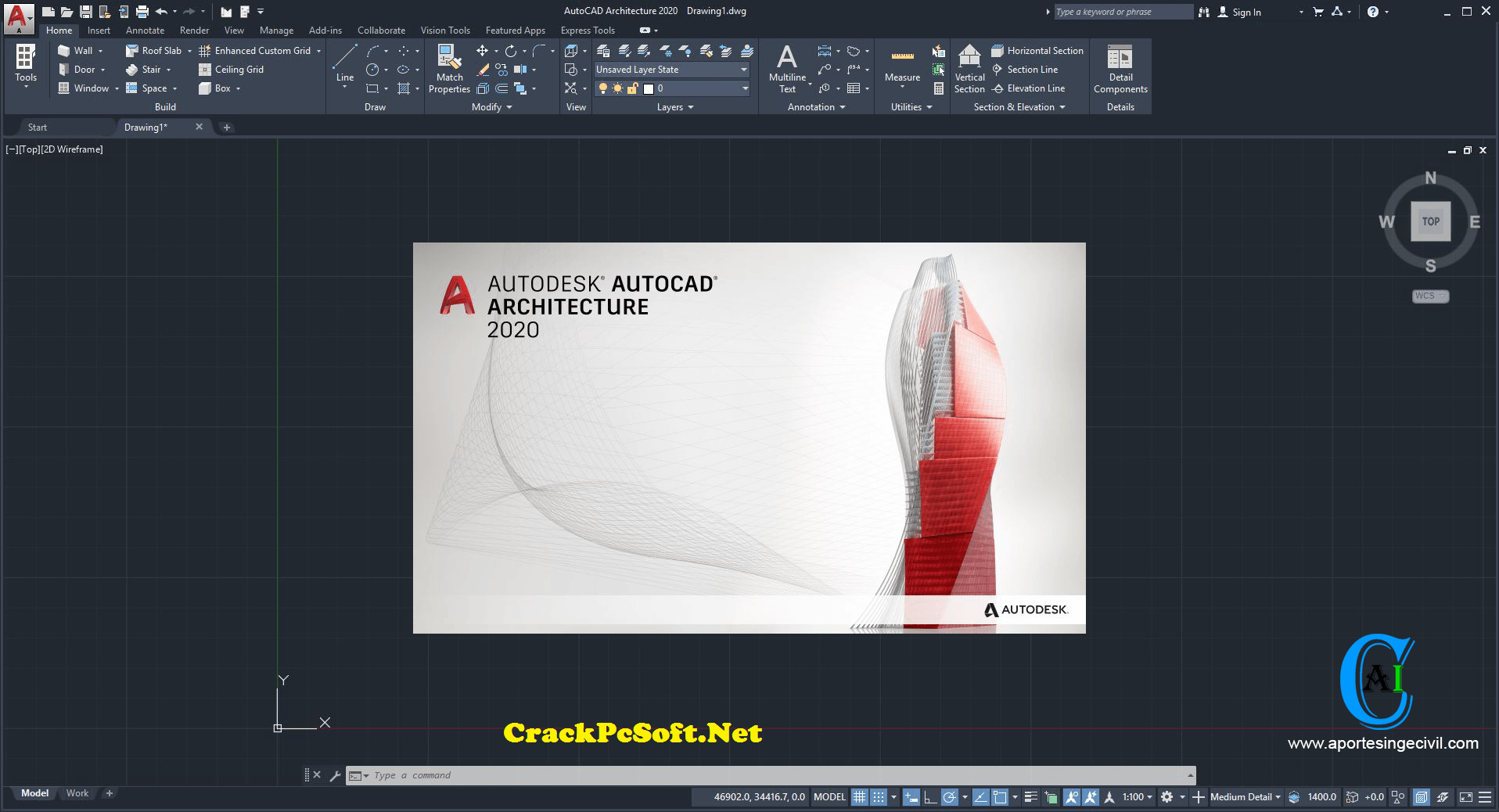Open the Render ribbon tab
The width and height of the screenshot is (1499, 812).
(x=194, y=31)
